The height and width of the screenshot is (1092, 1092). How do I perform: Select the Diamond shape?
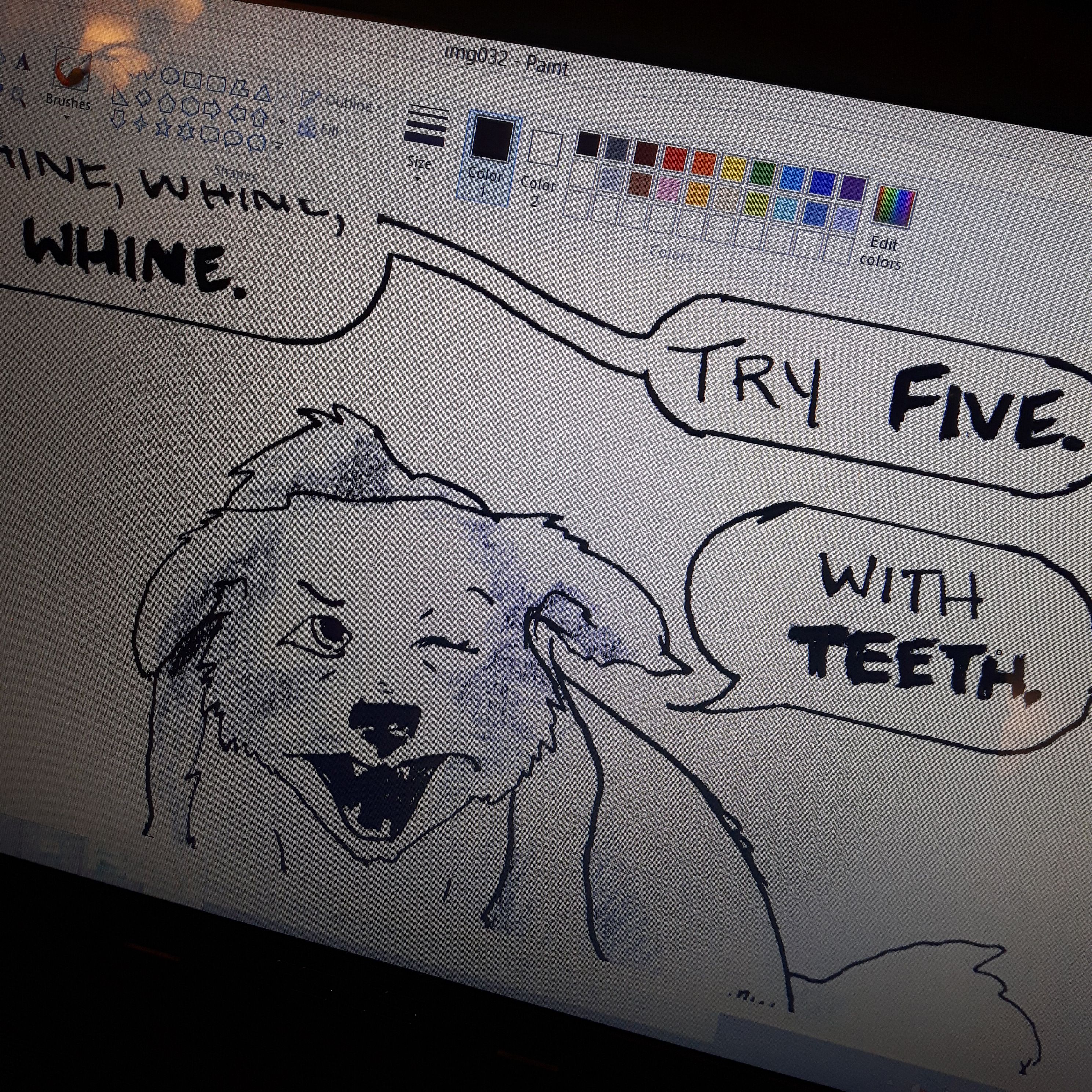click(144, 98)
